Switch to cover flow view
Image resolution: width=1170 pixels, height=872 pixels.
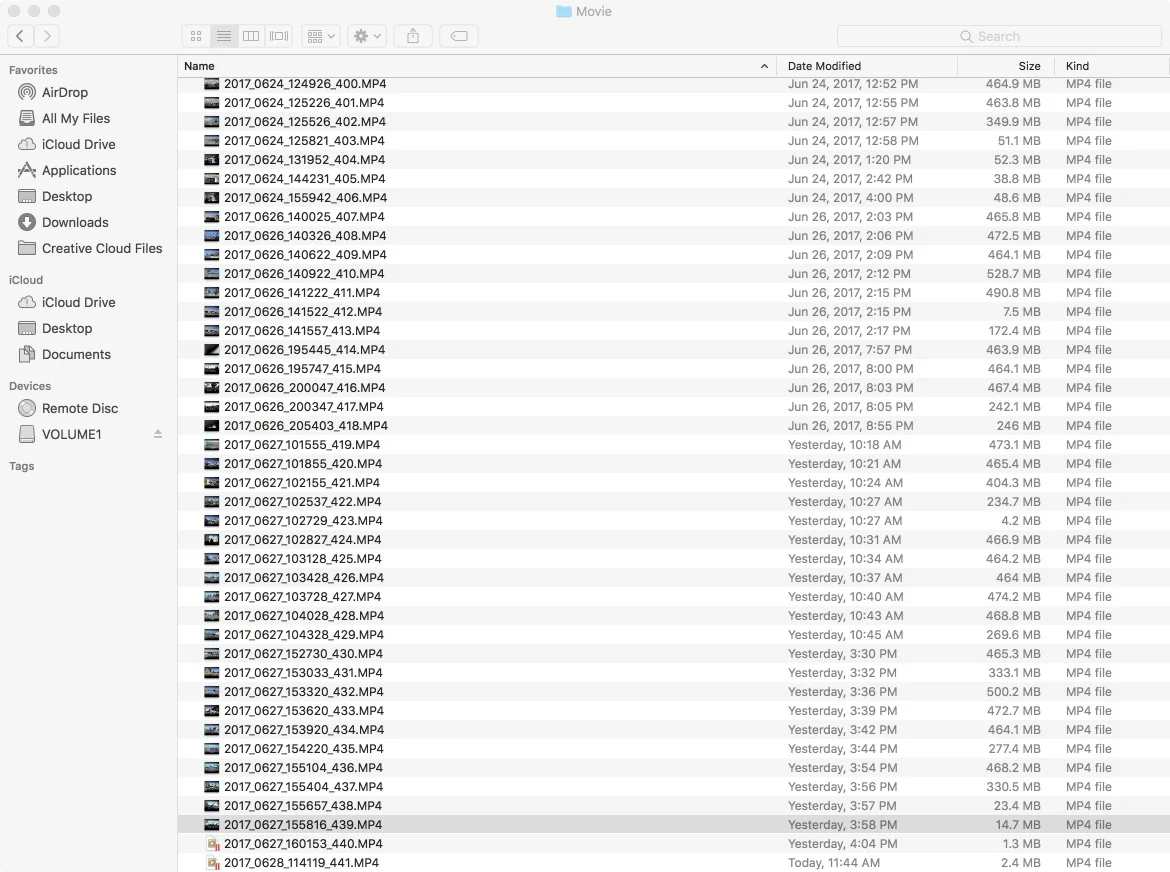[279, 36]
